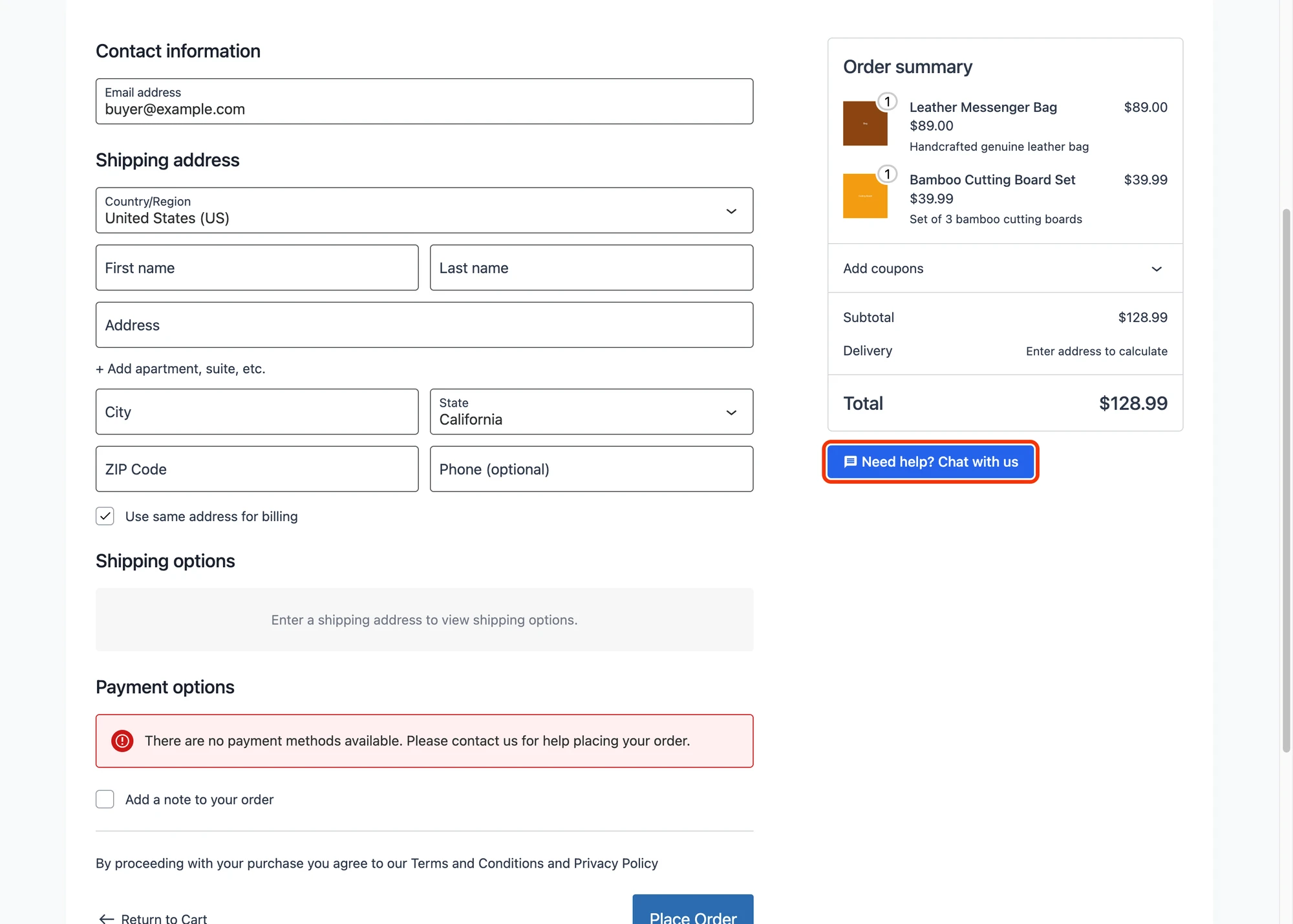Click the Return to Cart arrow icon
Viewport: 1293px width, 924px height.
(107, 918)
